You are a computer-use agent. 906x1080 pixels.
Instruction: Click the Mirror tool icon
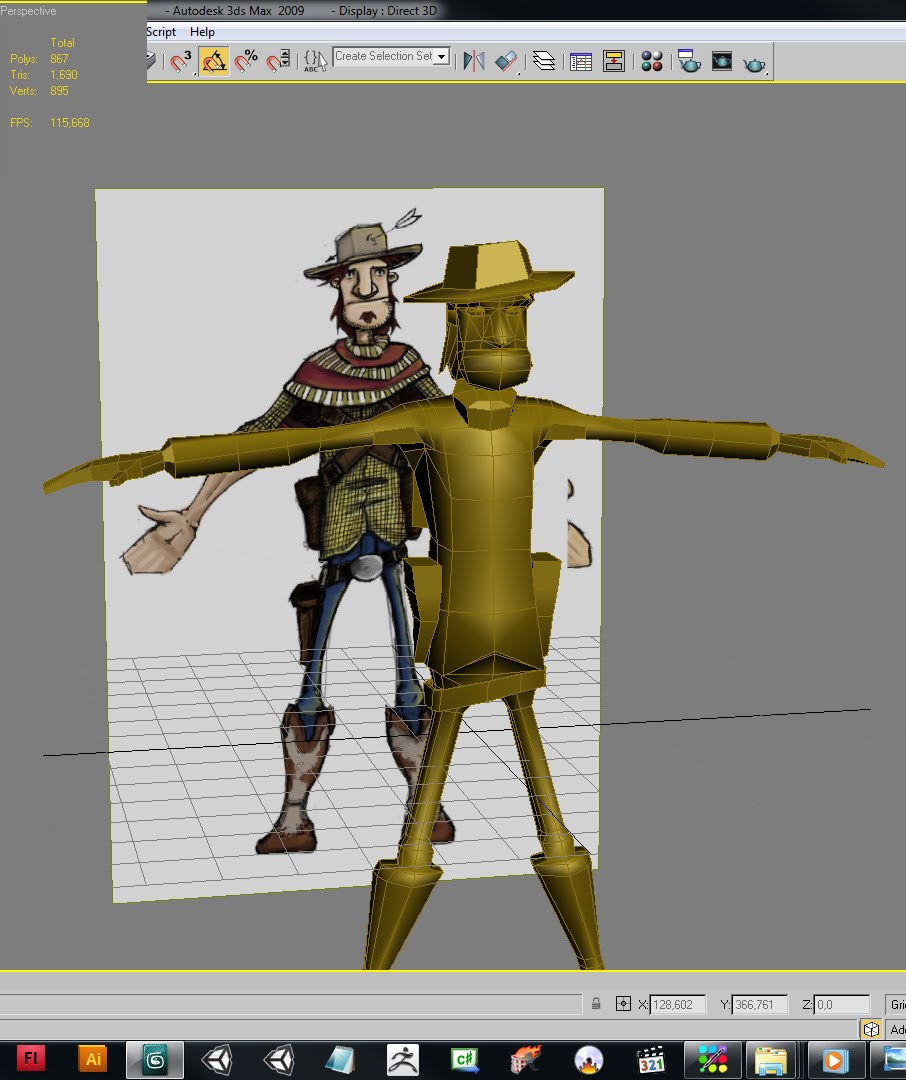[474, 61]
